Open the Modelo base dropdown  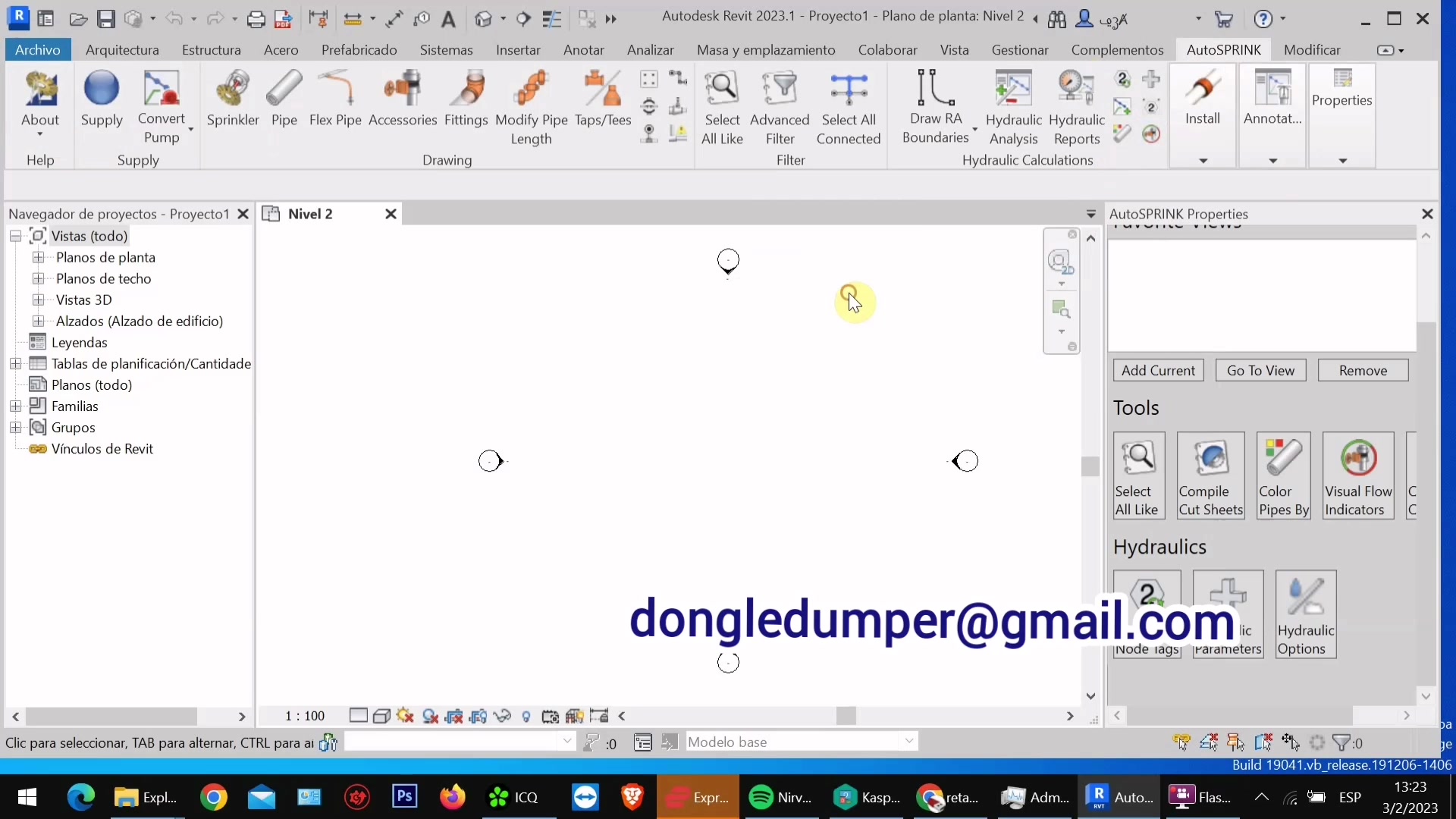click(x=909, y=742)
